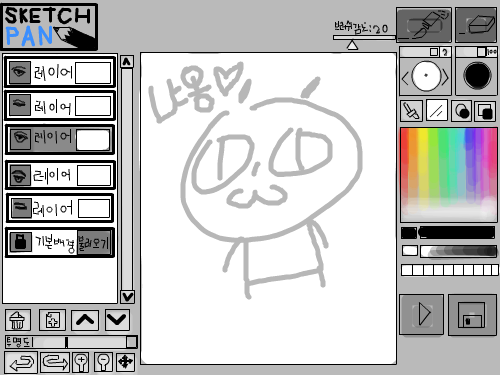Zoom out with the minus magnifier

click(103, 362)
